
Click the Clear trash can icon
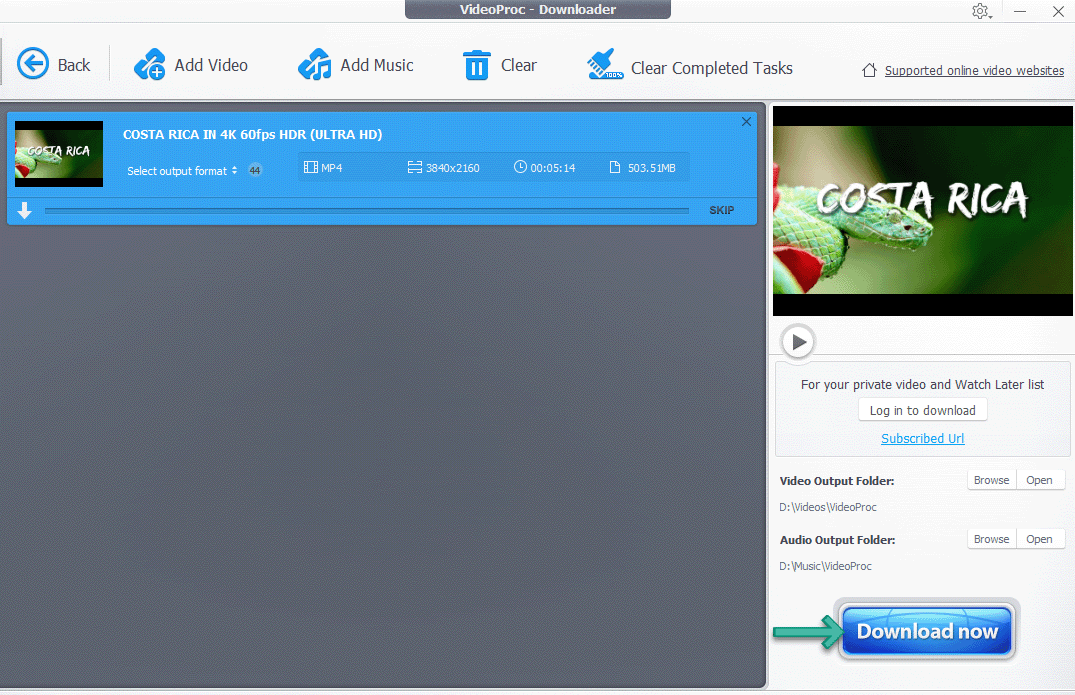(476, 65)
